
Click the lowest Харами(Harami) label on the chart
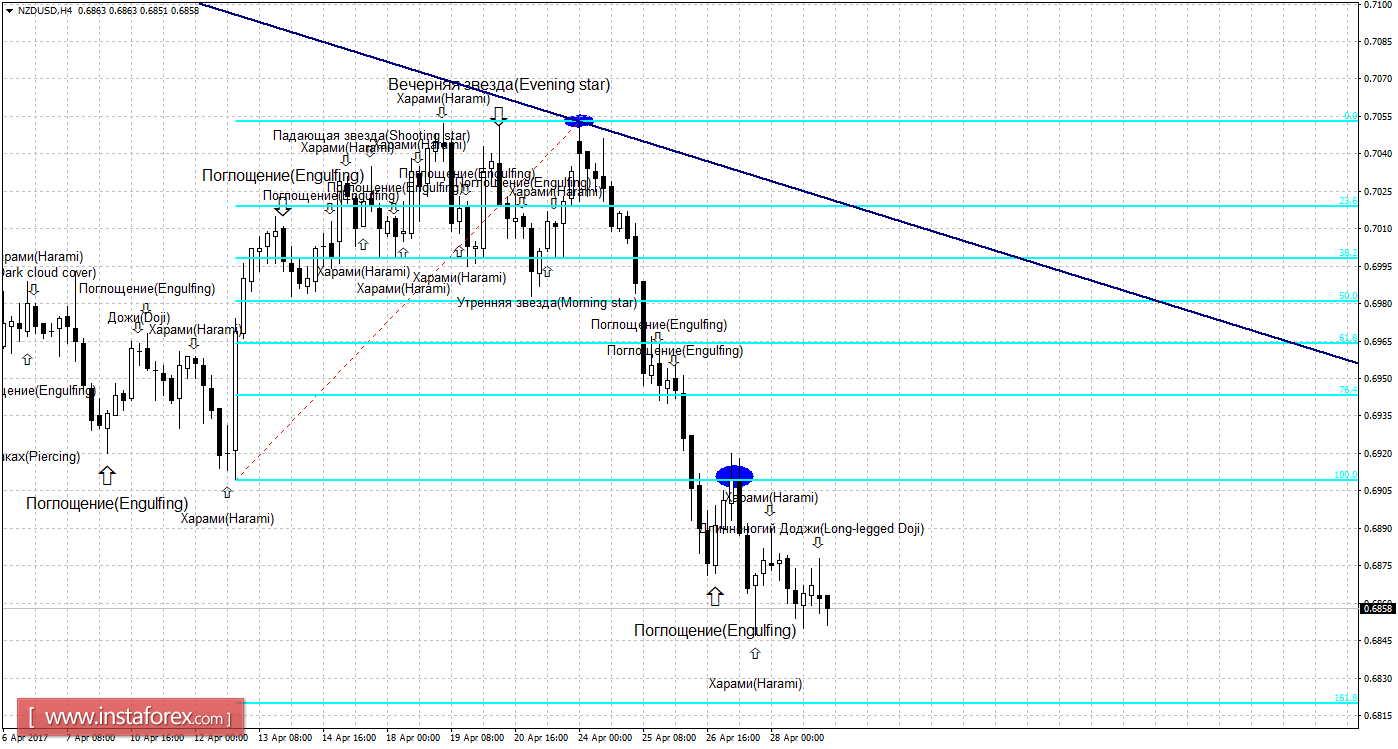(x=755, y=684)
